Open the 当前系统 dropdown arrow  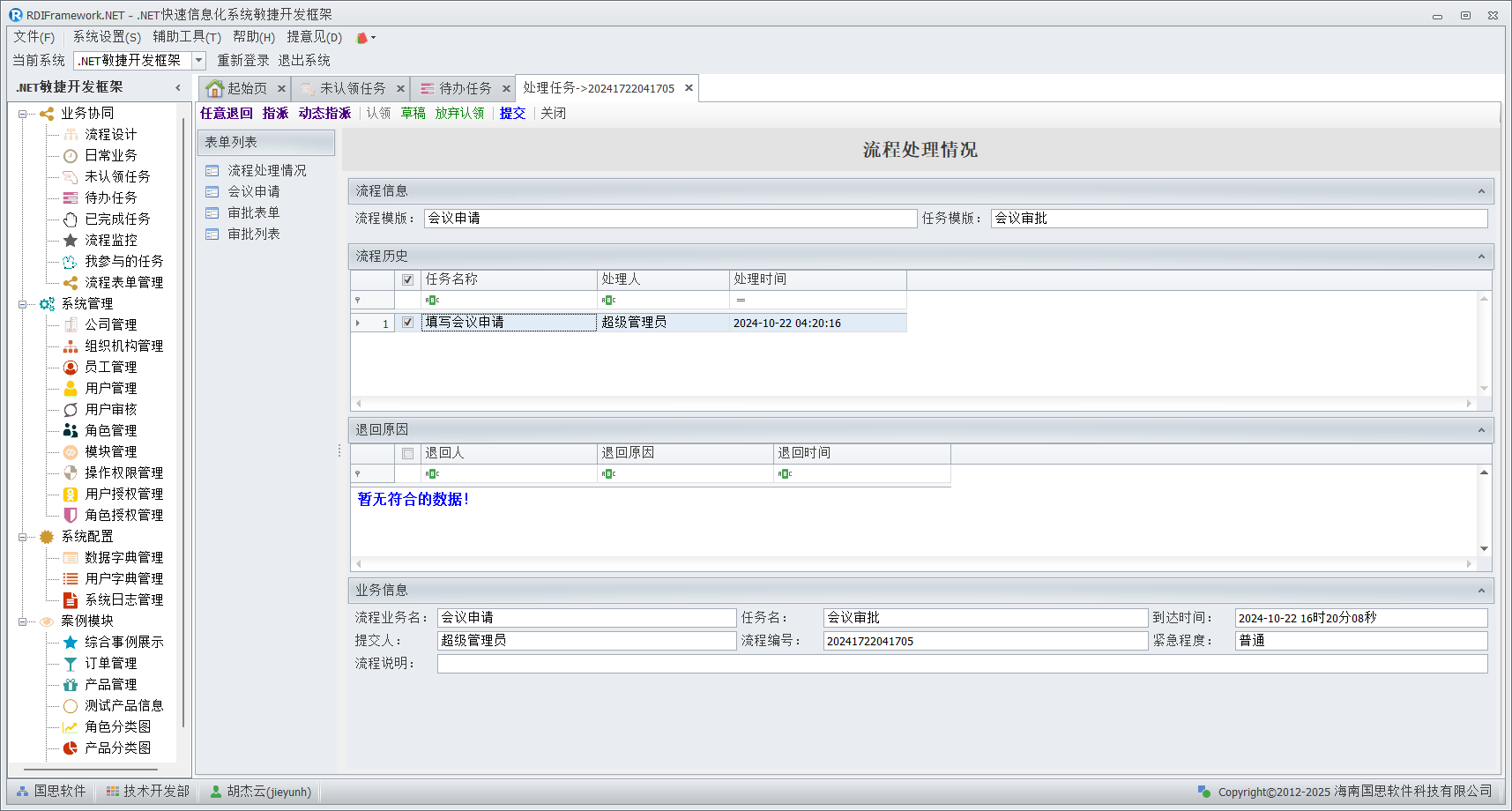pos(198,61)
